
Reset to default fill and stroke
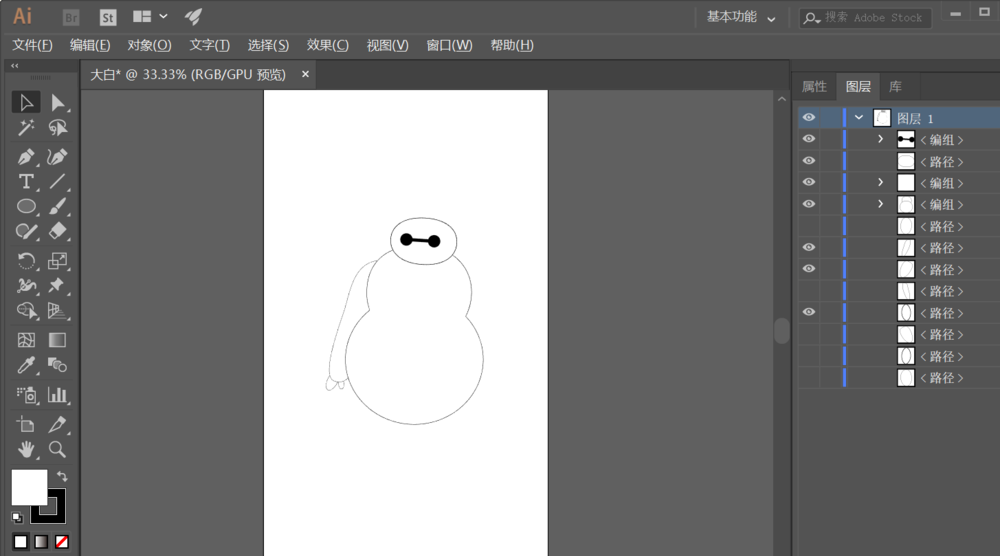tap(17, 518)
